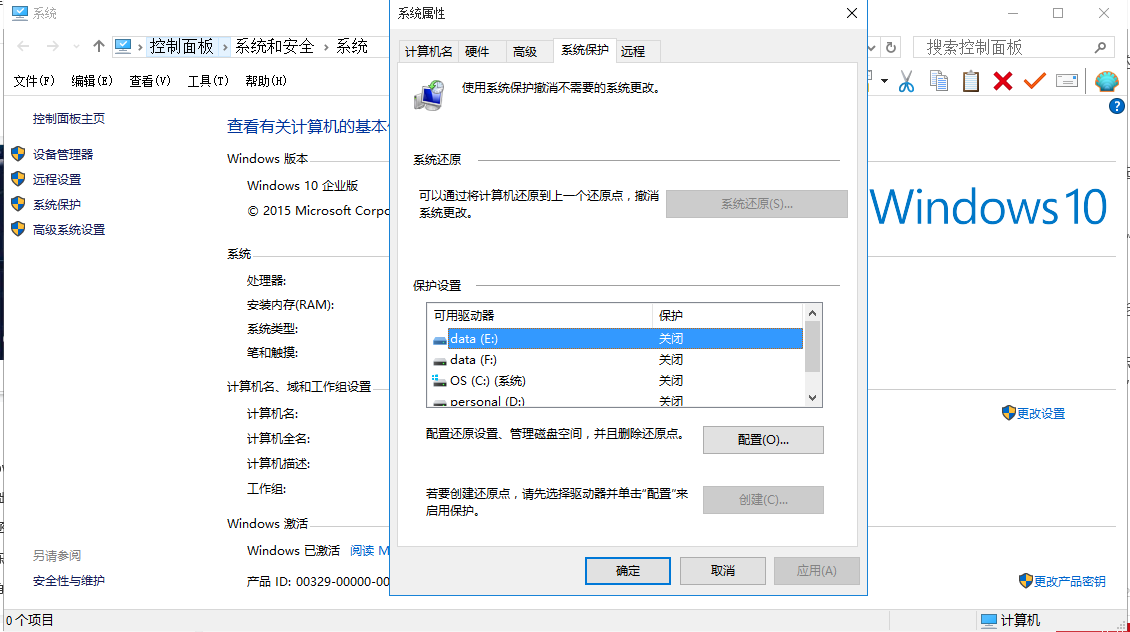Click the 保护 column header
Image resolution: width=1130 pixels, height=632 pixels.
pos(726,316)
